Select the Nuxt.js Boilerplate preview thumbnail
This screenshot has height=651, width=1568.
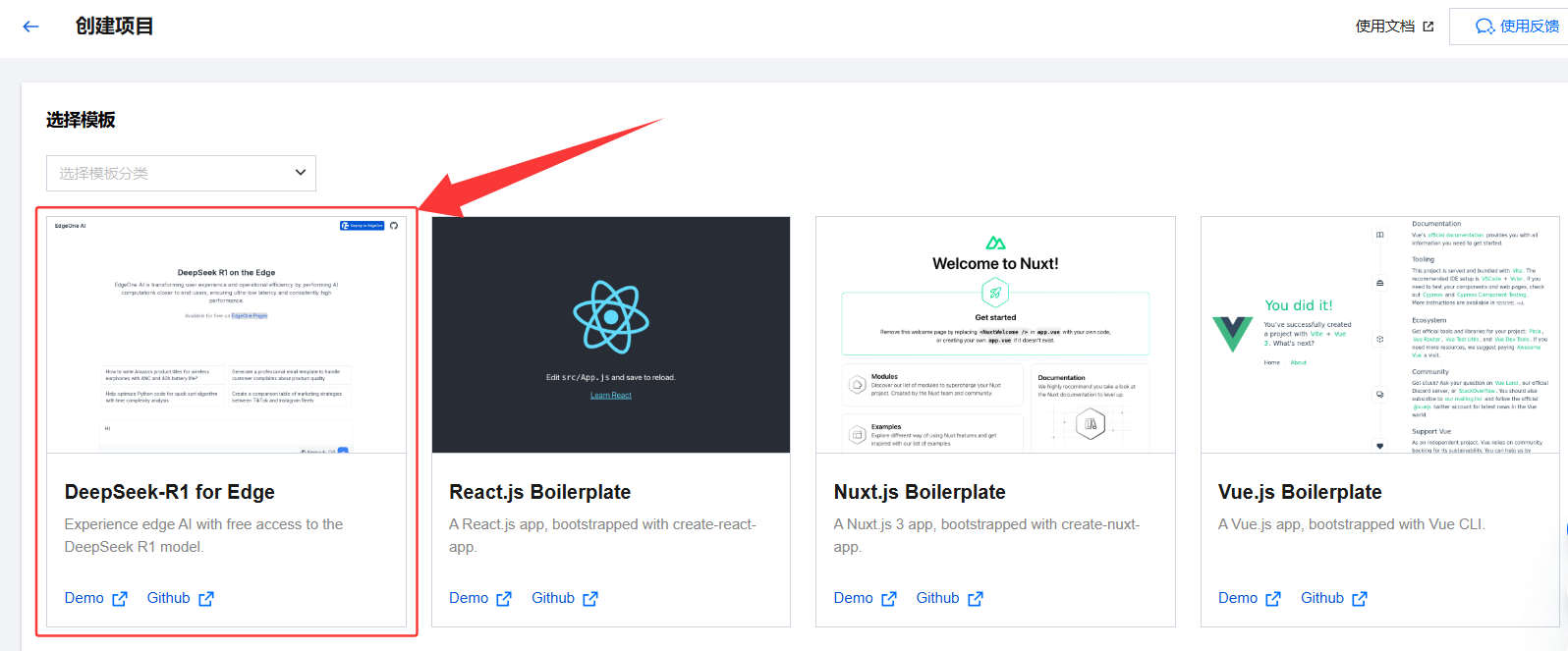click(995, 335)
